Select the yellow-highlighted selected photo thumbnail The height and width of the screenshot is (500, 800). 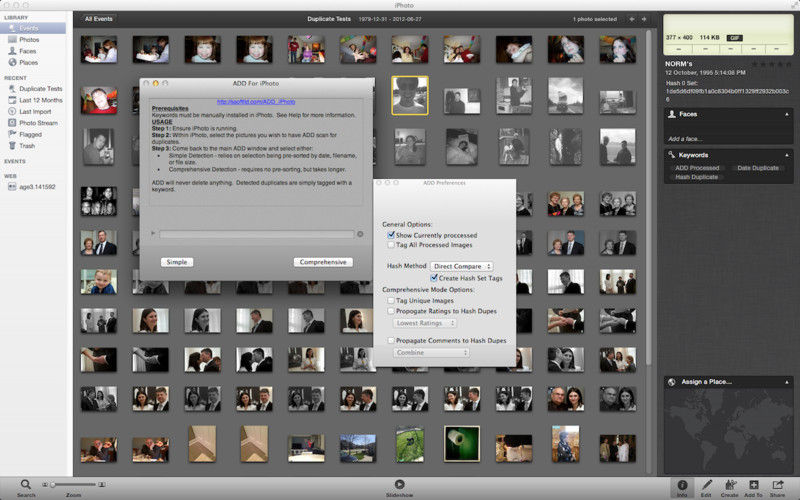[x=410, y=96]
